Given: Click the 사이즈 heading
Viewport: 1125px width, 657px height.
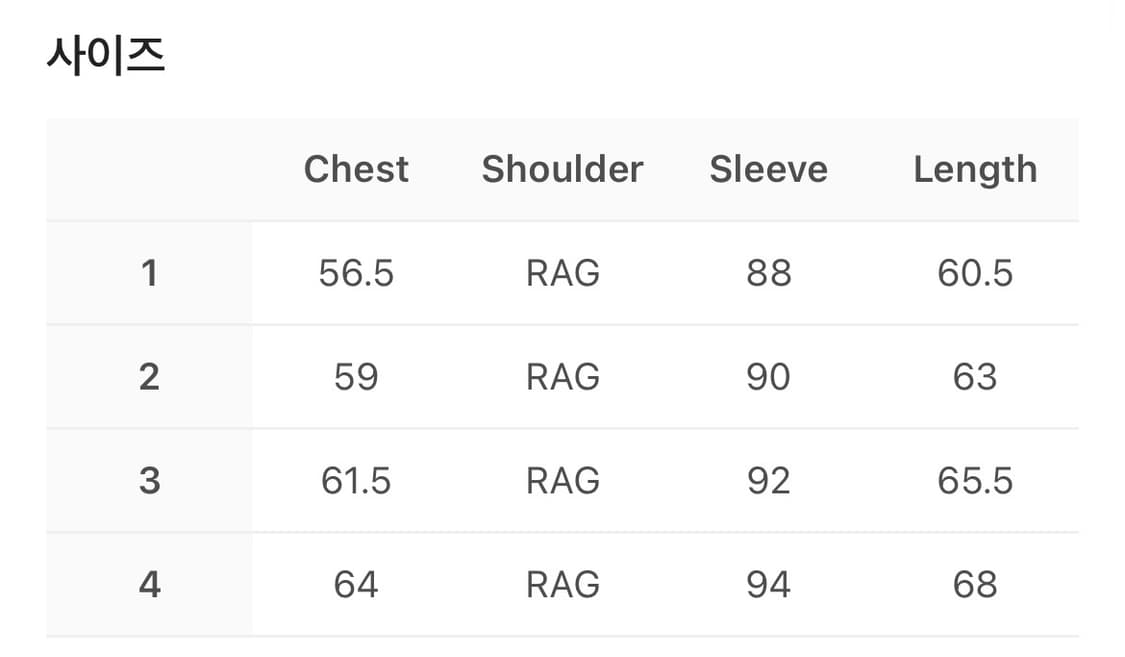Looking at the screenshot, I should [x=105, y=57].
